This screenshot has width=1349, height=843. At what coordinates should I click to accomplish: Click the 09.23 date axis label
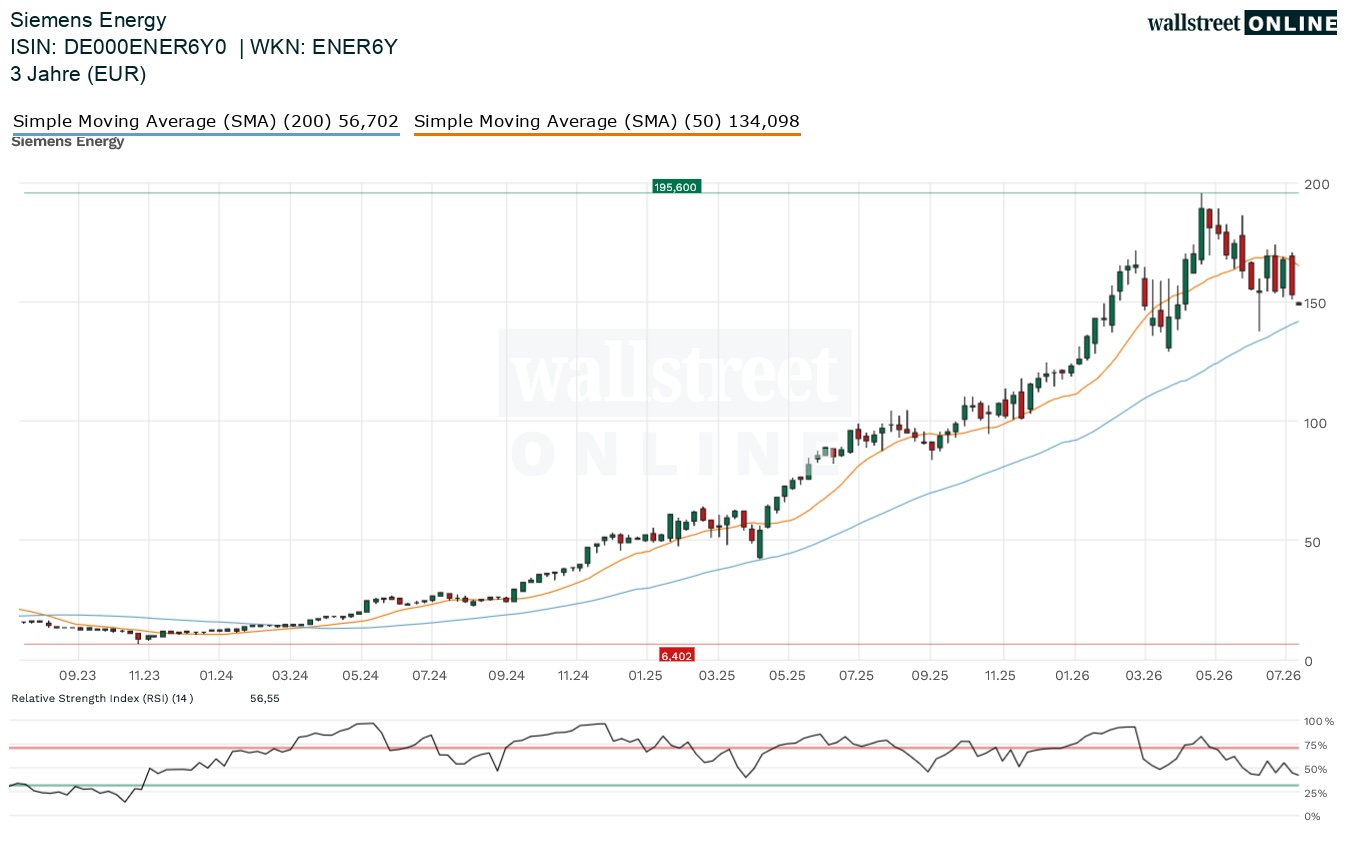click(77, 676)
